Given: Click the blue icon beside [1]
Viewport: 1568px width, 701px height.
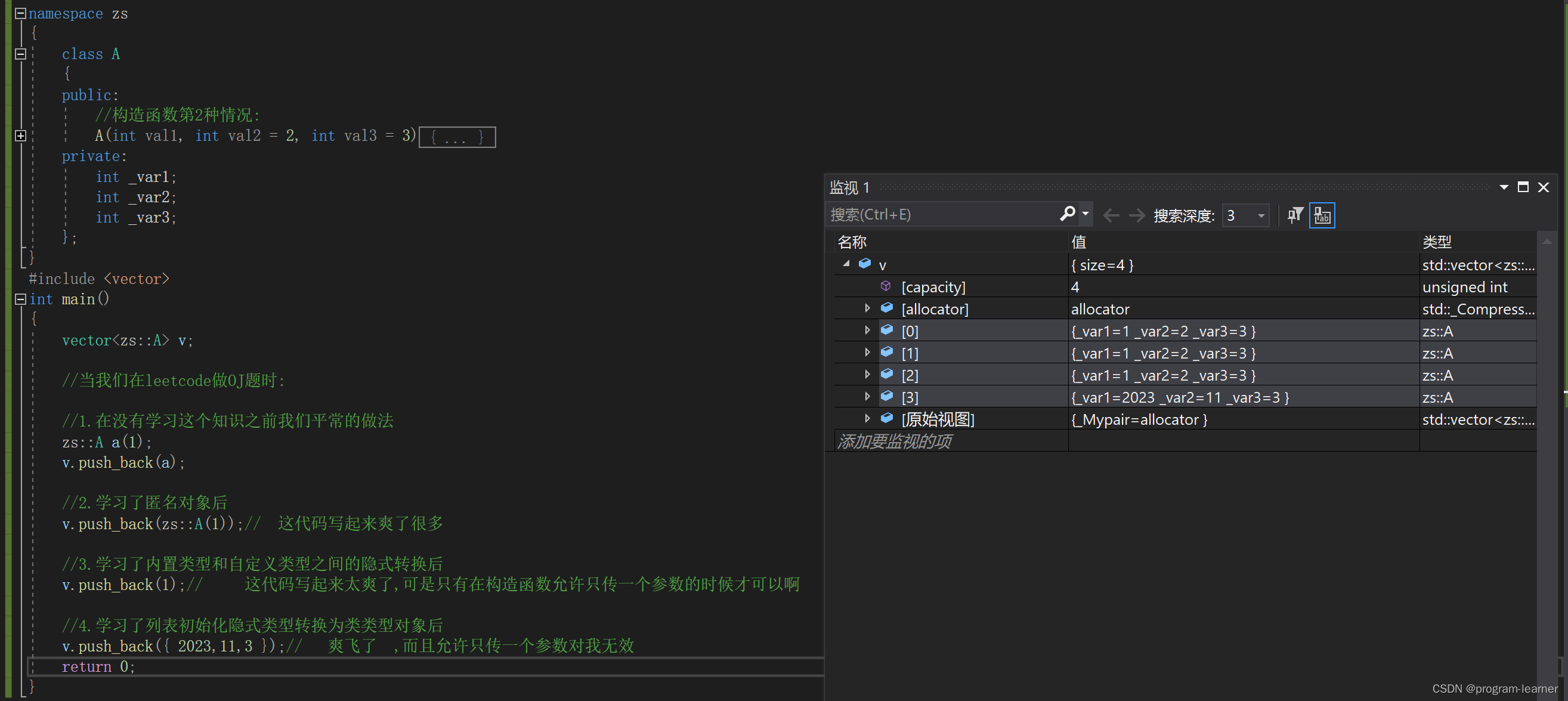Looking at the screenshot, I should point(887,352).
